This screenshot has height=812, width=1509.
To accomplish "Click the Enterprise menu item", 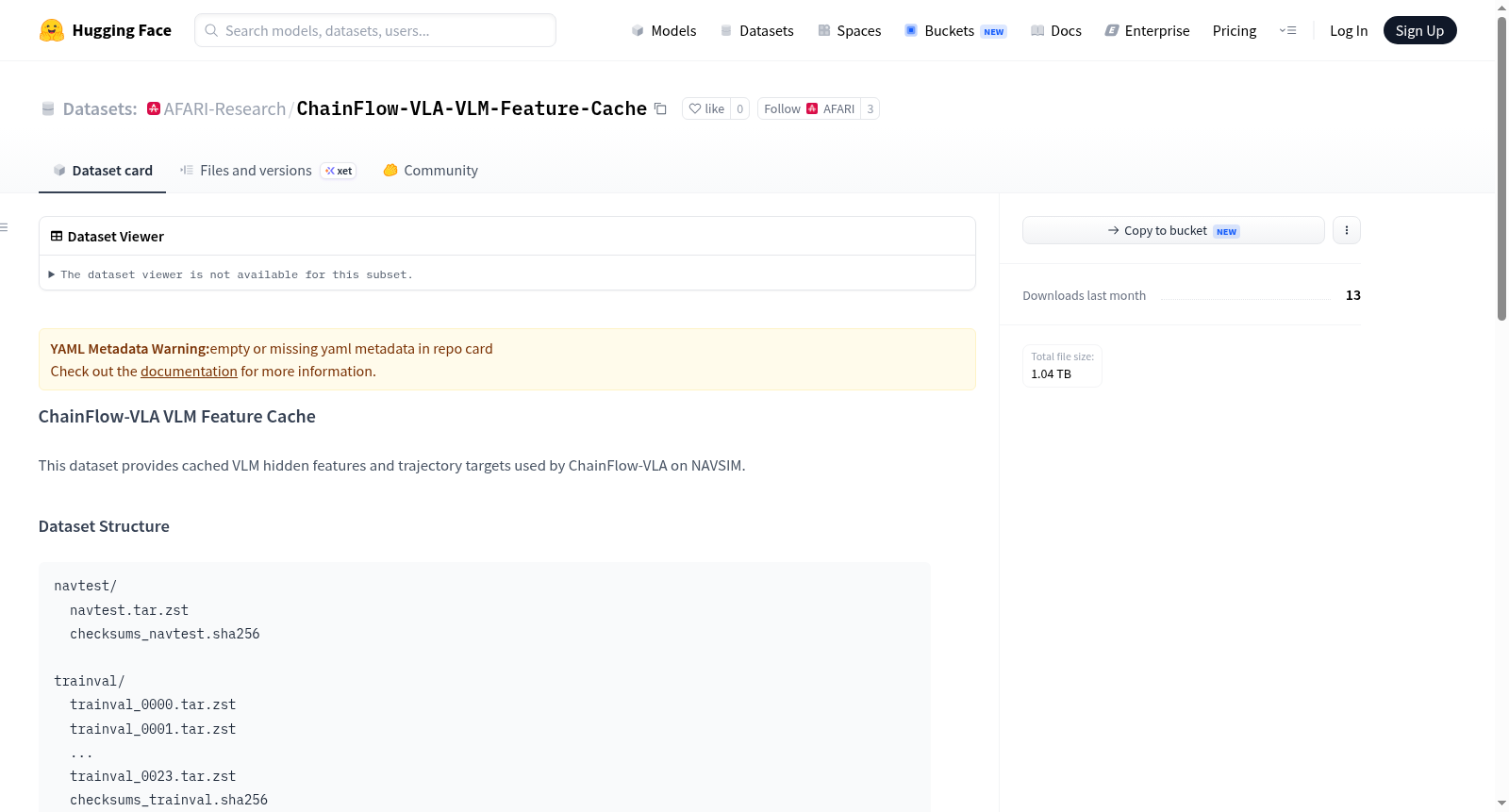I will 1147,30.
